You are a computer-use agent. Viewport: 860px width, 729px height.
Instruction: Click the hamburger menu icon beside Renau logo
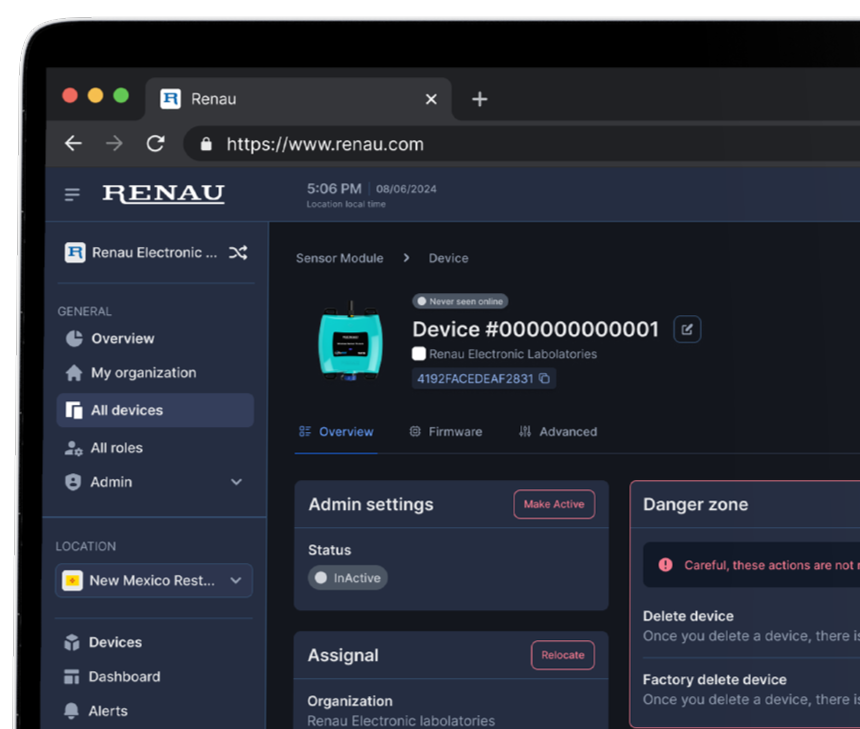[72, 194]
